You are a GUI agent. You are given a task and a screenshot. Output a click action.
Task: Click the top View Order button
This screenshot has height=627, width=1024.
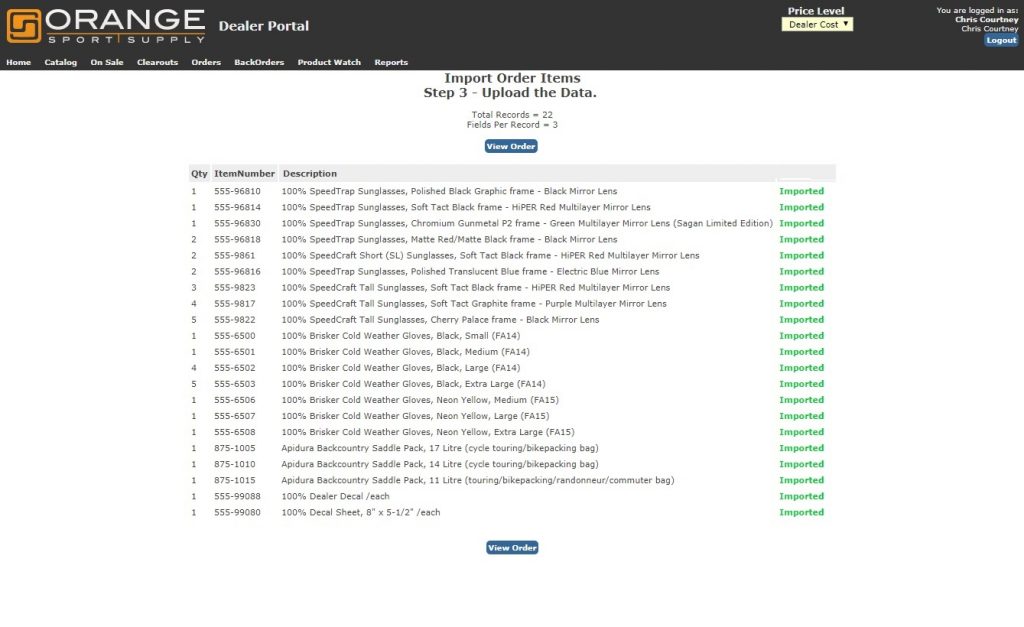pos(511,146)
